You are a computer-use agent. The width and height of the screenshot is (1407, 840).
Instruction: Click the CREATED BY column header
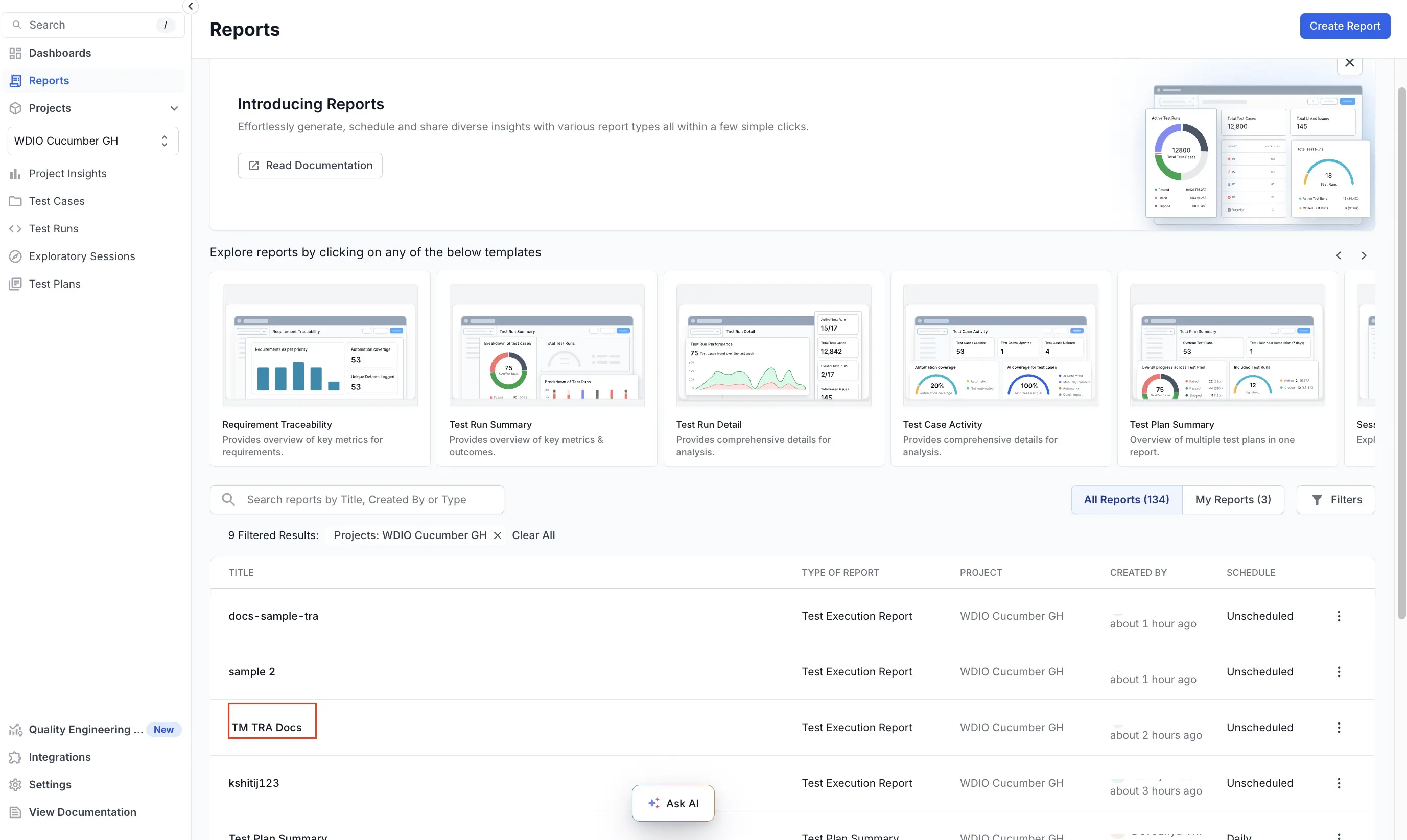pos(1138,573)
